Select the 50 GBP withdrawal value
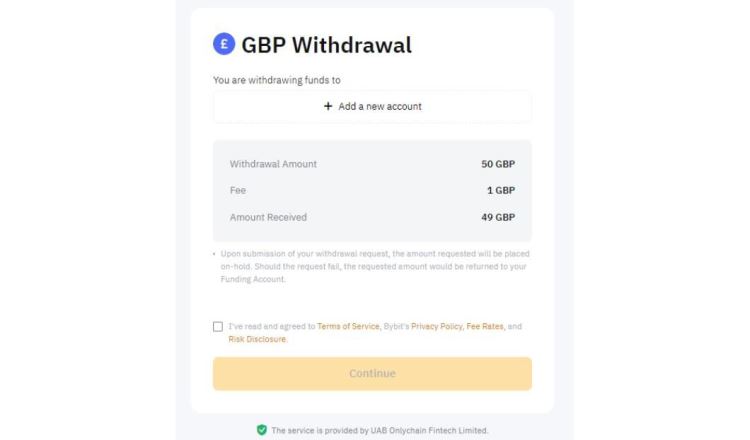 click(498, 164)
